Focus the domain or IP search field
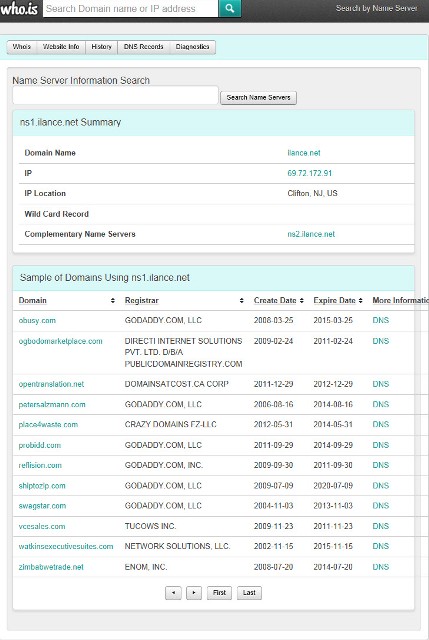 tap(131, 9)
